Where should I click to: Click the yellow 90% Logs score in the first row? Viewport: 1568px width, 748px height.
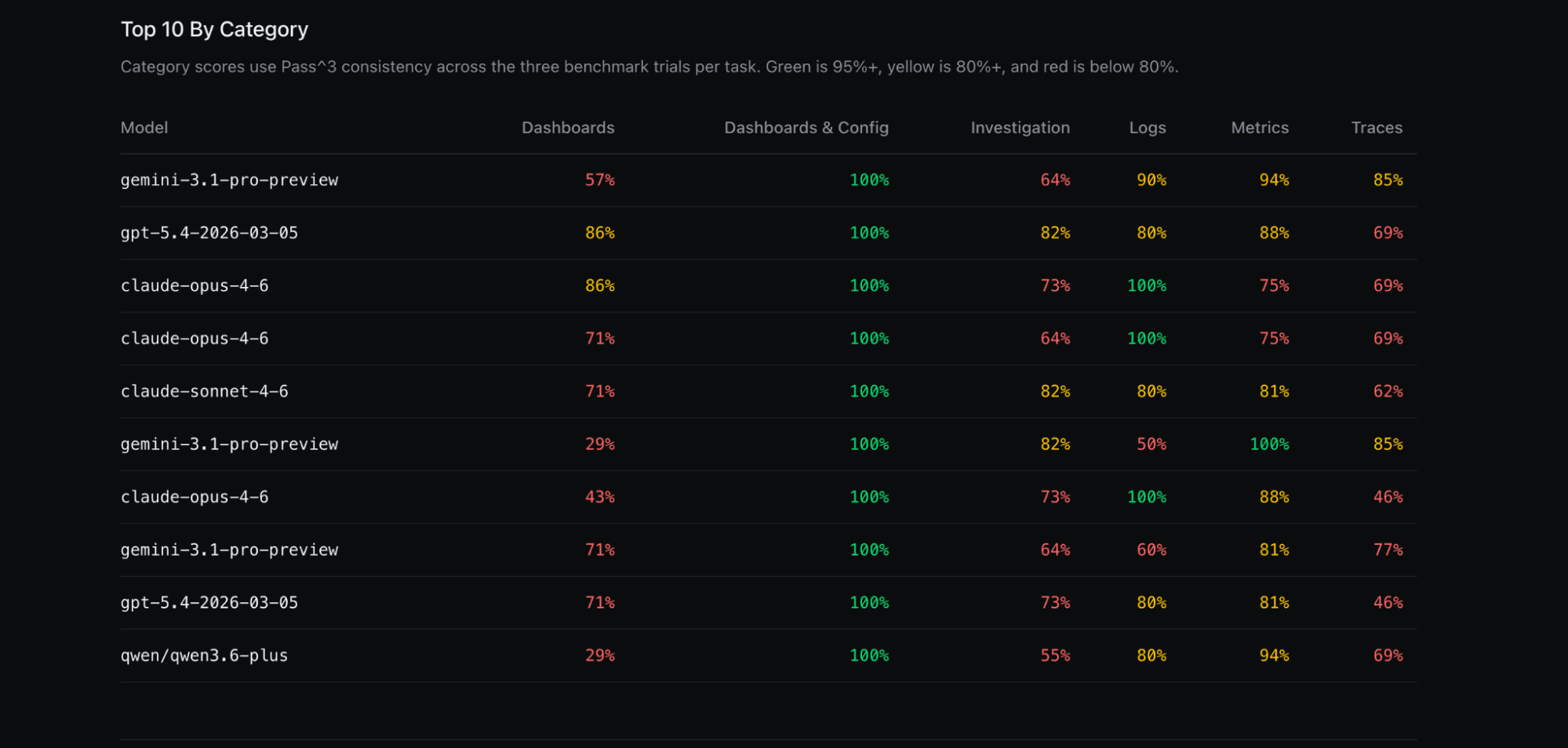pyautogui.click(x=1152, y=180)
